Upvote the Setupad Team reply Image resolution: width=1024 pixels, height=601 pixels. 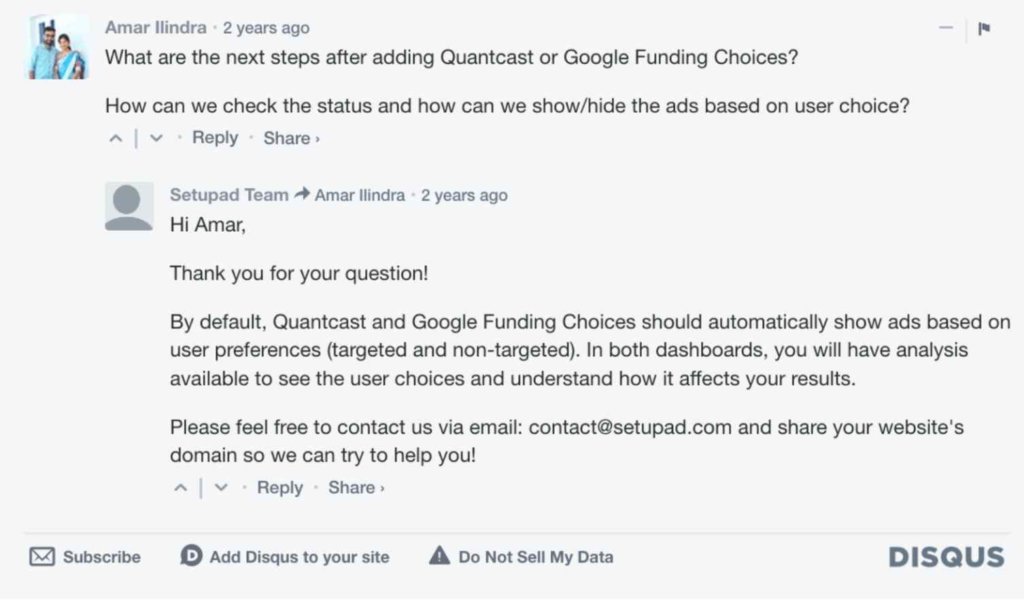(x=180, y=488)
